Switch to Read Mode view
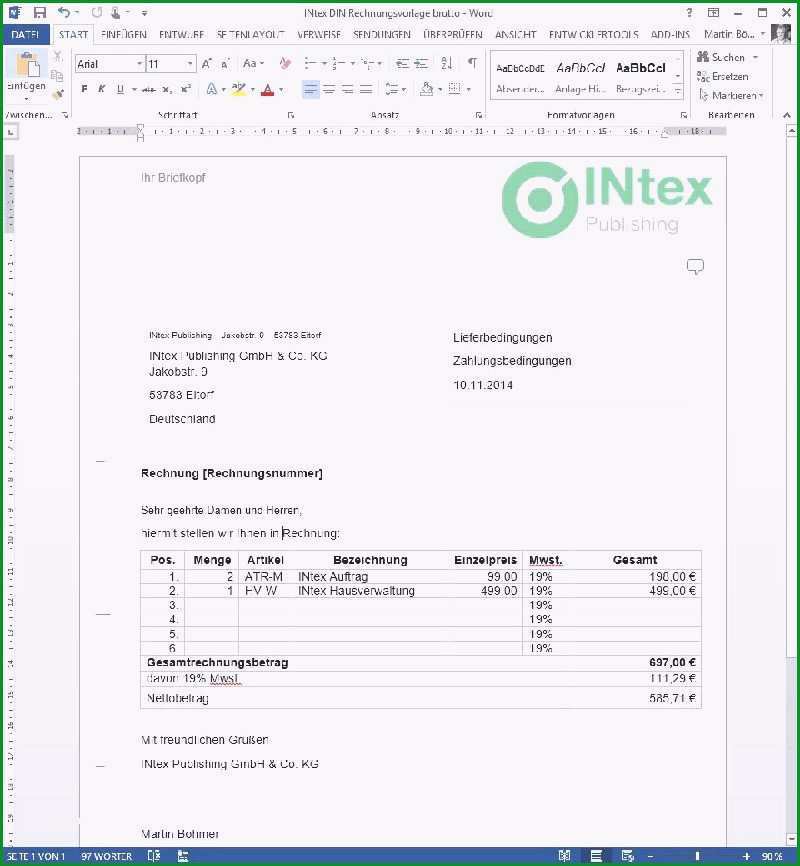 (564, 856)
